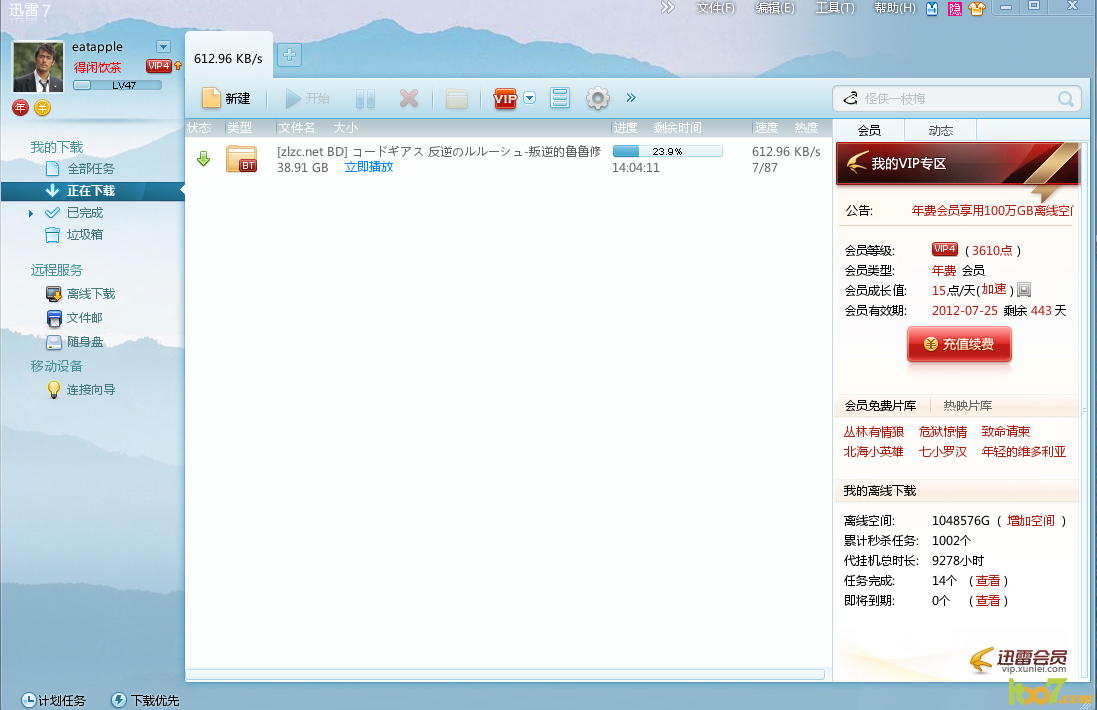
Task: Click 查看 link beside 任务完成
Action: pos(988,581)
